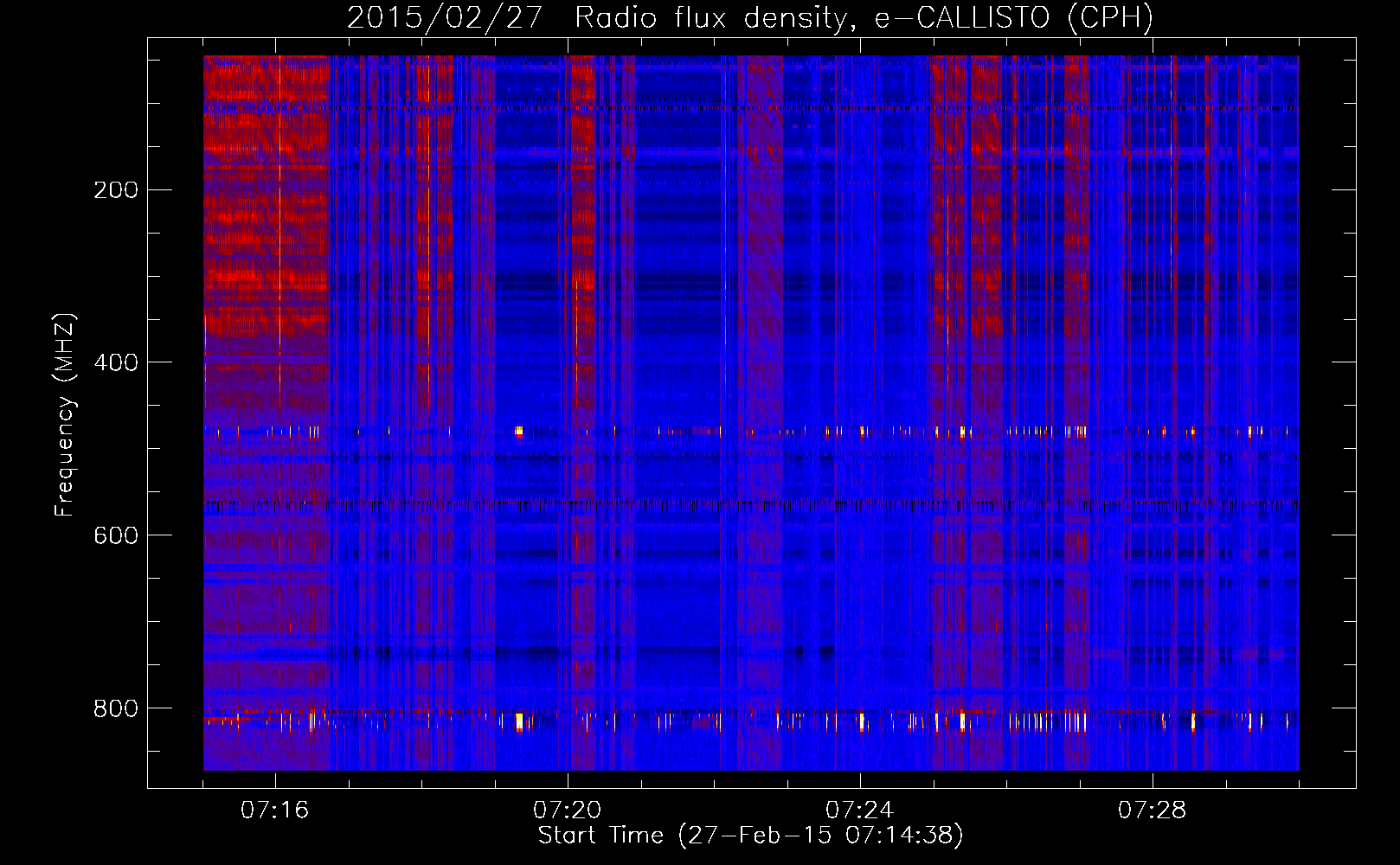Click the plot title 'Radio flux density, e-CALLISTO (CPH)'

point(864,17)
